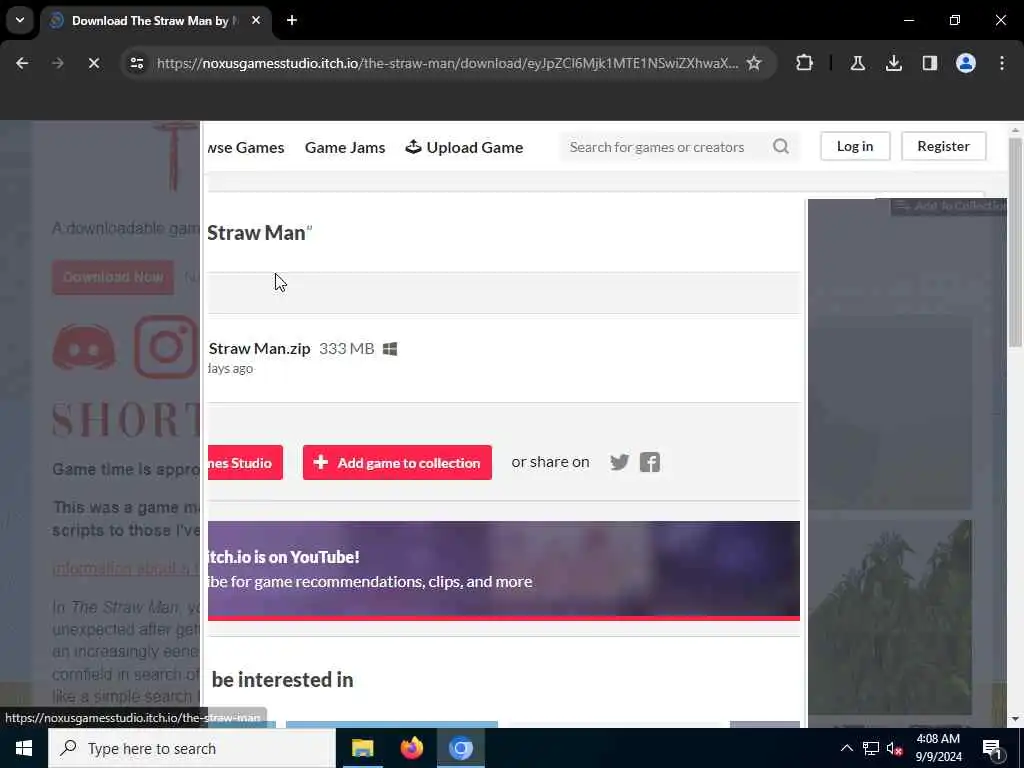
Task: Click the red Games Studio button
Action: [246, 462]
